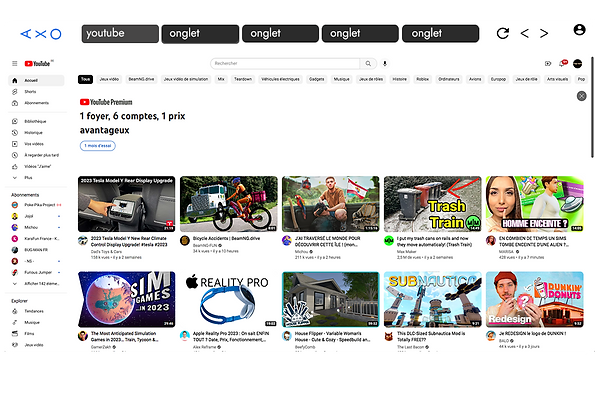Play the House Flipper speedbuild video

coord(331,300)
